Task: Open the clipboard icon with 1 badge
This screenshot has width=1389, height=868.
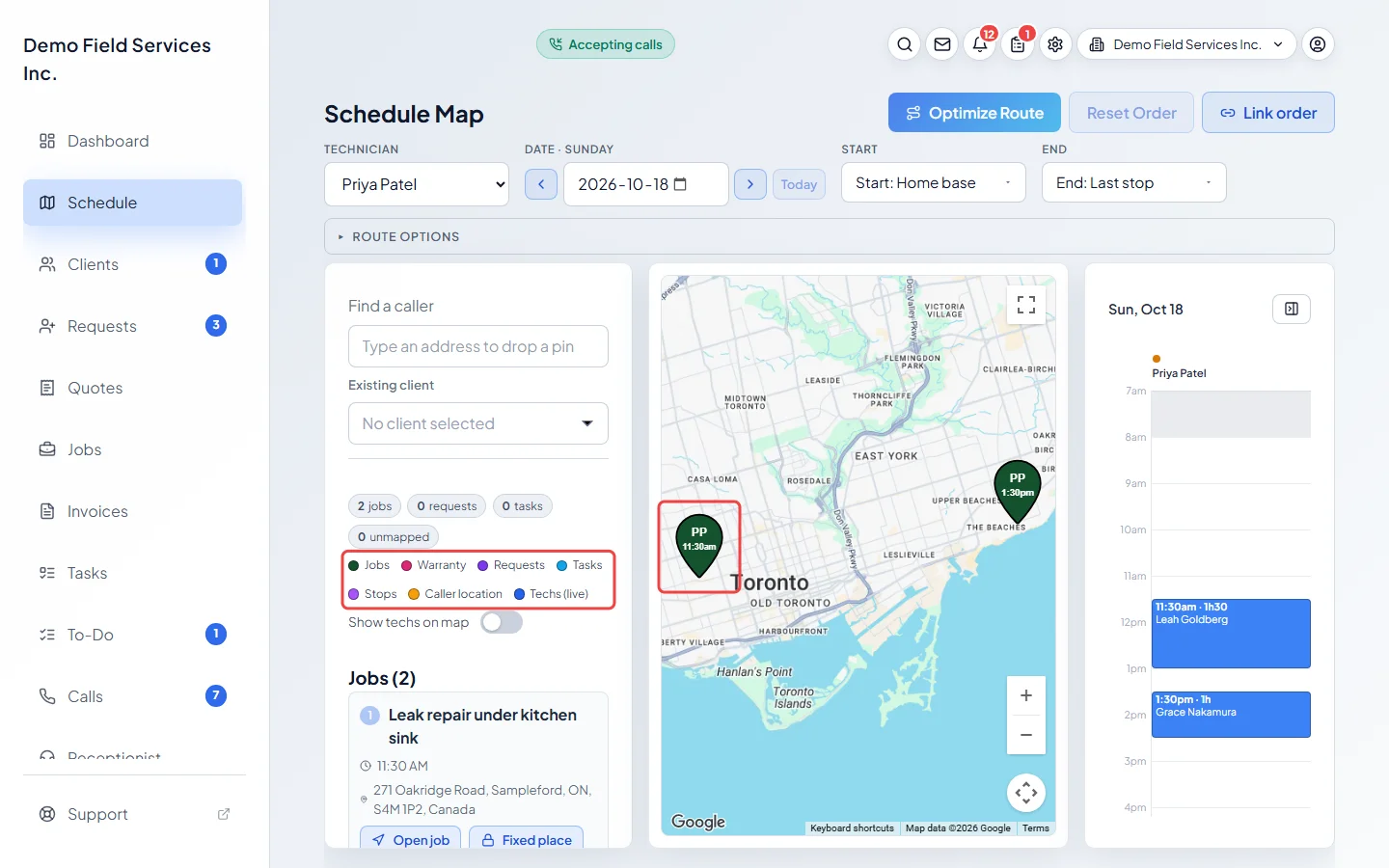Action: pos(1018,44)
